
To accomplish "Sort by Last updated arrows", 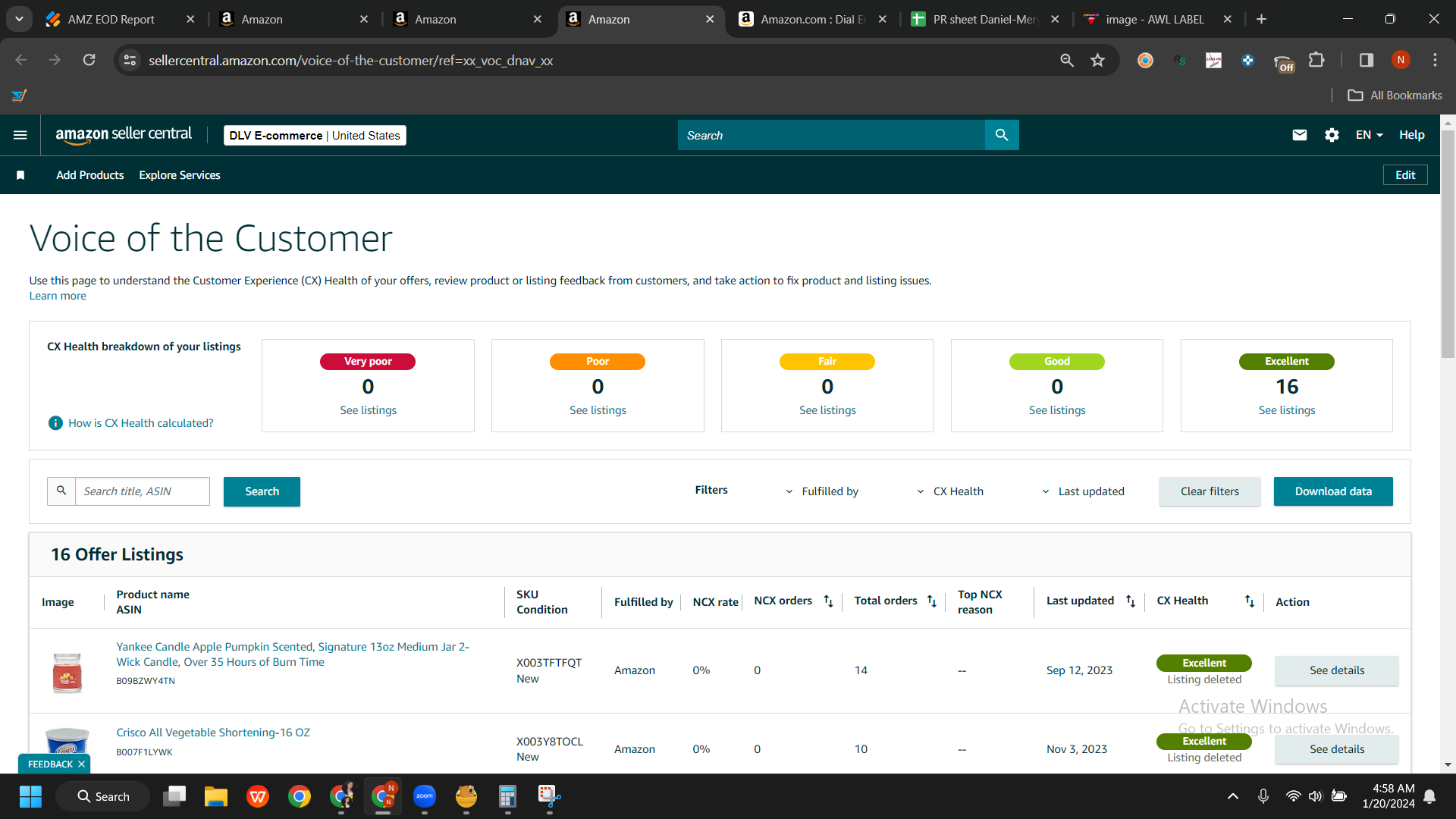I will pos(1131,601).
